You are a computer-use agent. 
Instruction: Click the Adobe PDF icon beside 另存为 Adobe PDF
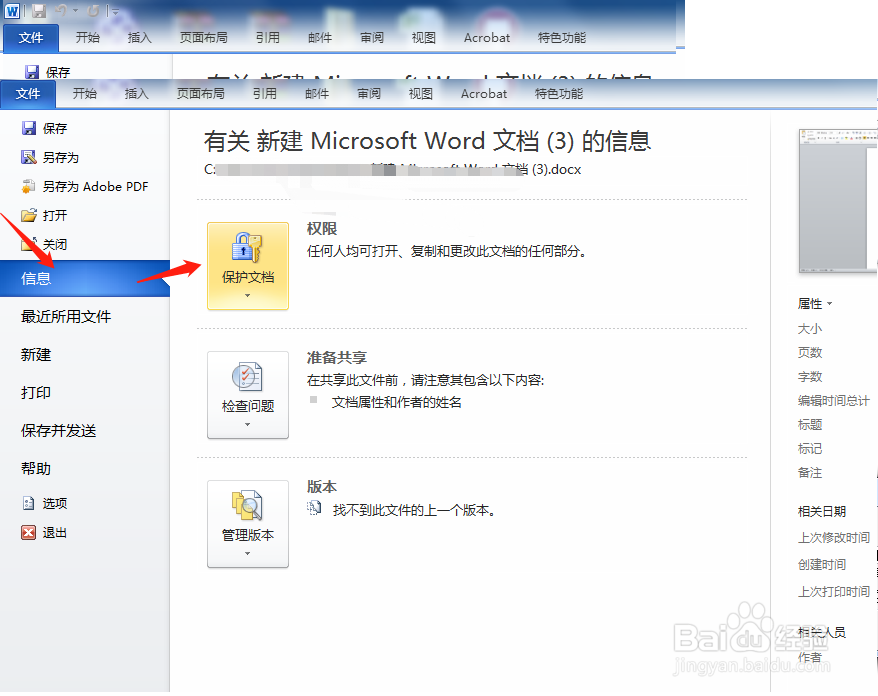click(29, 186)
